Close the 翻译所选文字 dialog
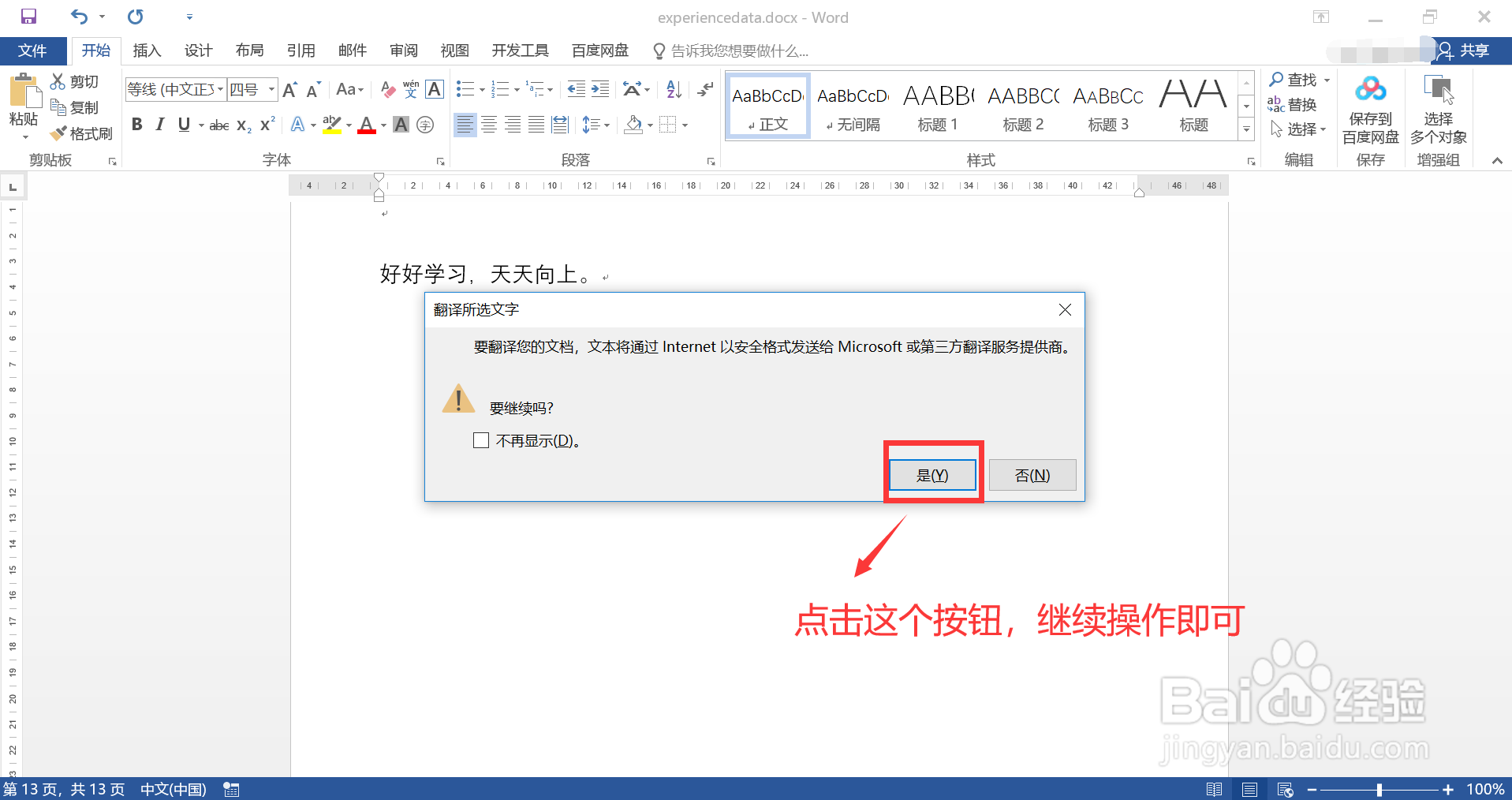1512x800 pixels. 1065,310
